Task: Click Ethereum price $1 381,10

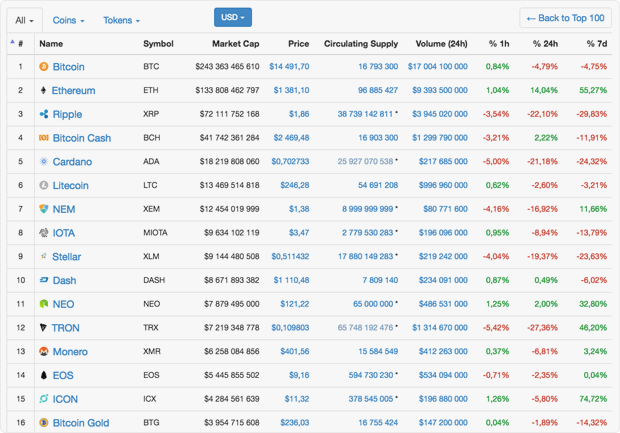Action: 291,90
